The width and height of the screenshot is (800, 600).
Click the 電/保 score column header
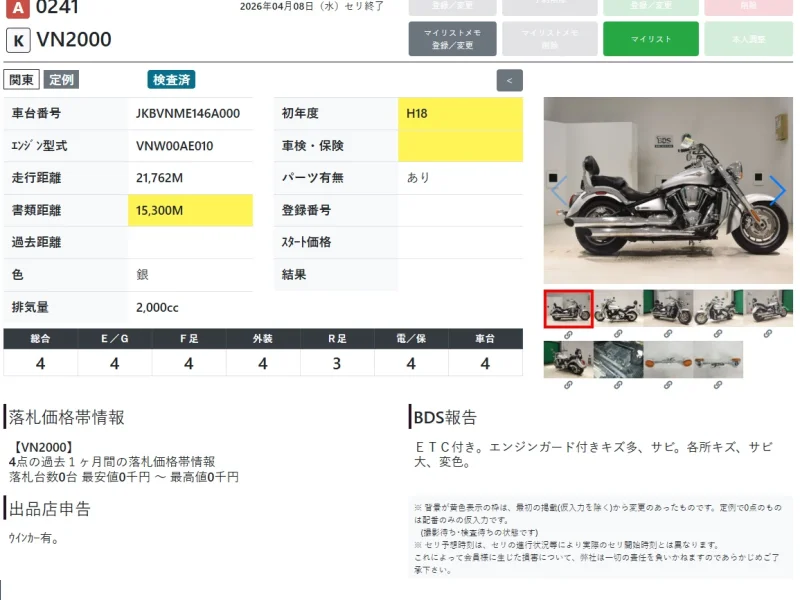(x=411, y=339)
